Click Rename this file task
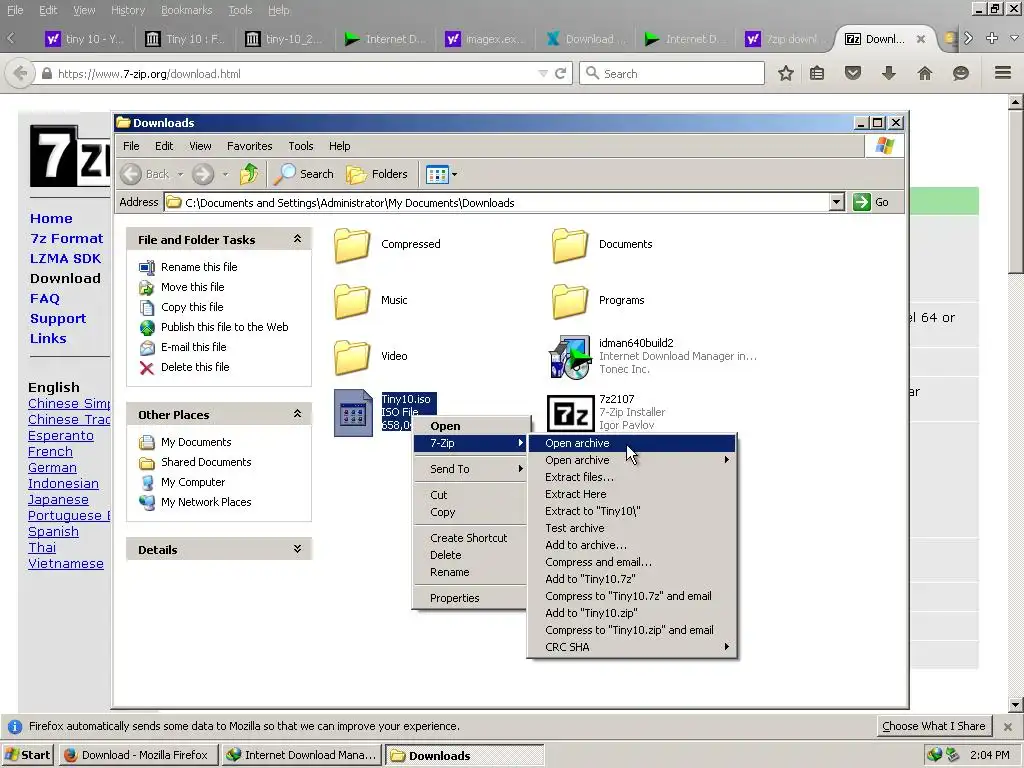Screen dimensions: 1024x768 (199, 267)
